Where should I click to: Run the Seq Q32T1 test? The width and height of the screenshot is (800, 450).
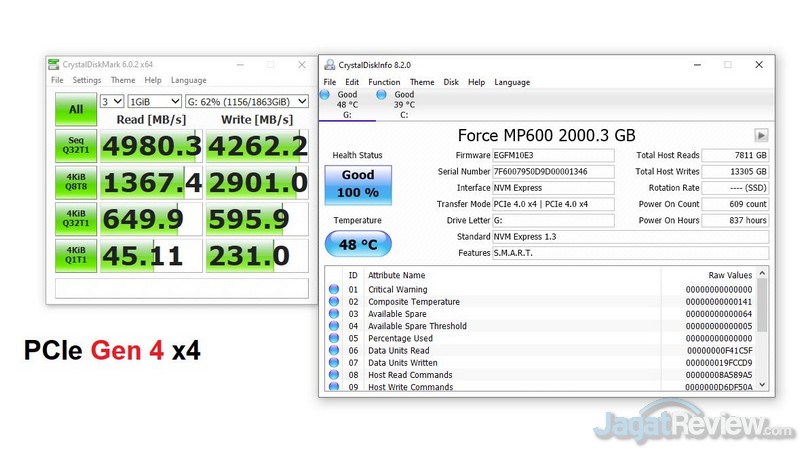(76, 145)
